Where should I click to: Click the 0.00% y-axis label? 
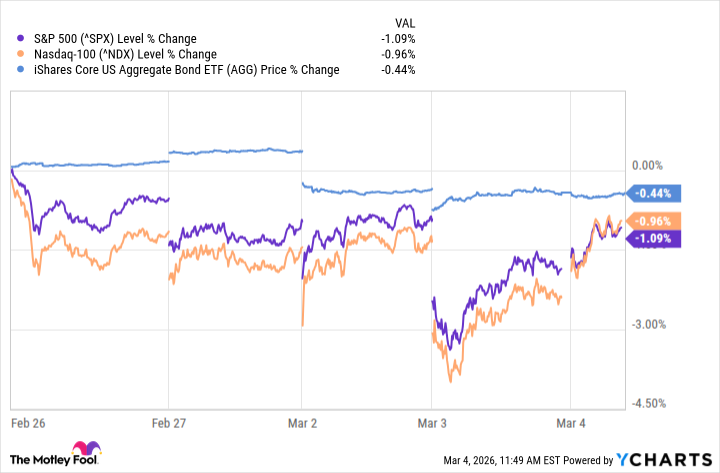pos(650,165)
